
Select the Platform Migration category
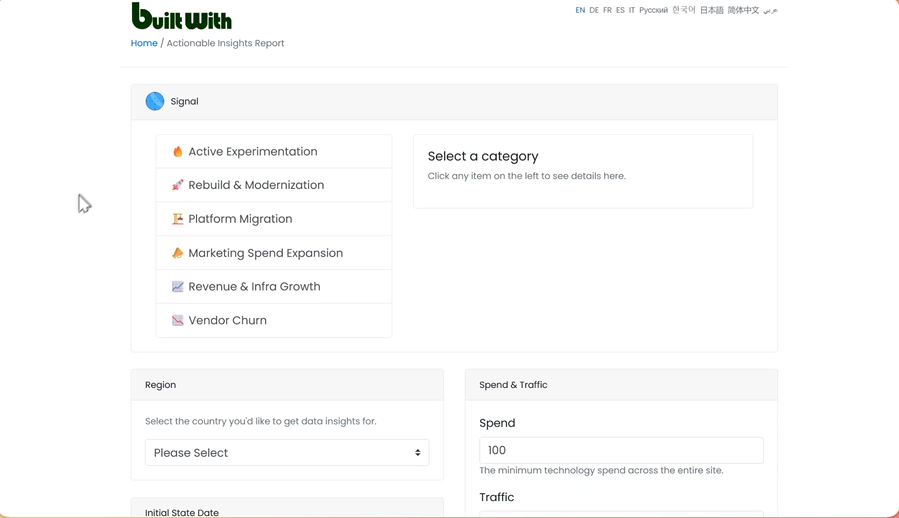(x=274, y=219)
